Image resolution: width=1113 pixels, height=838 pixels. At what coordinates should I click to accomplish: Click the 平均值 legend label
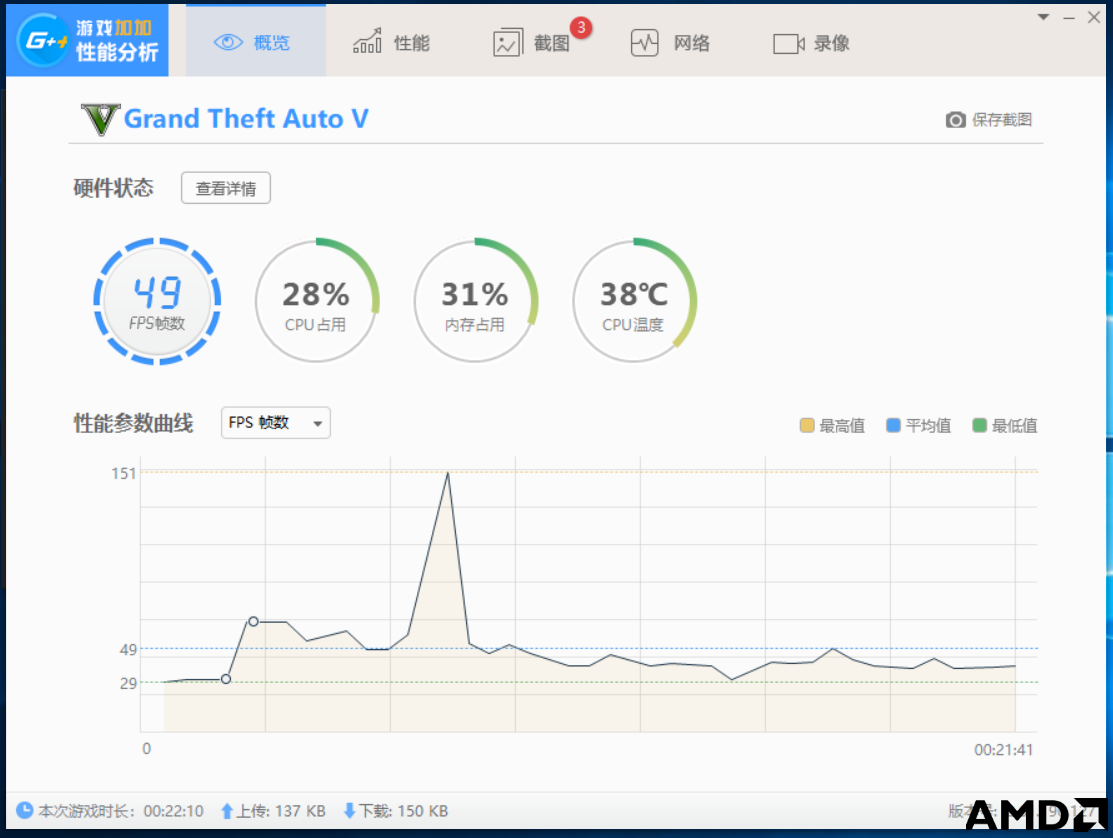(x=928, y=426)
